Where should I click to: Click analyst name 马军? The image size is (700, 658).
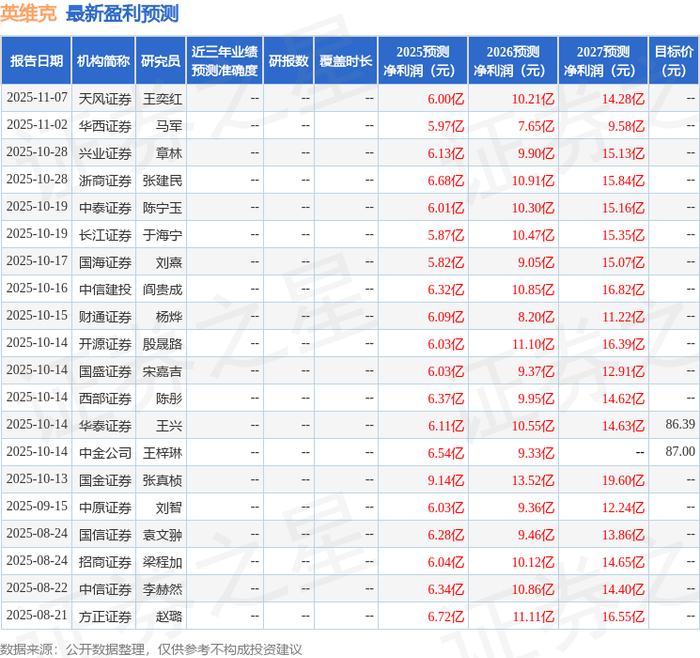169,126
